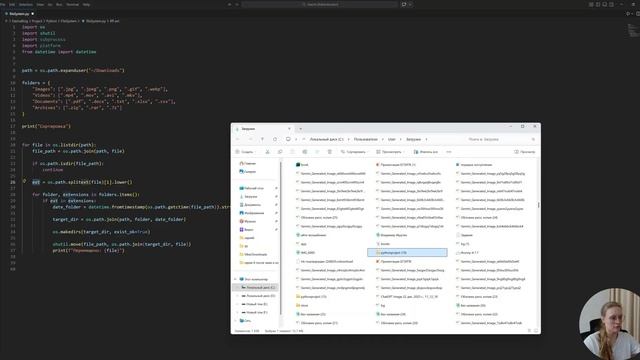Click User breadcrumb in address bar
The height and width of the screenshot is (360, 640).
point(391,140)
